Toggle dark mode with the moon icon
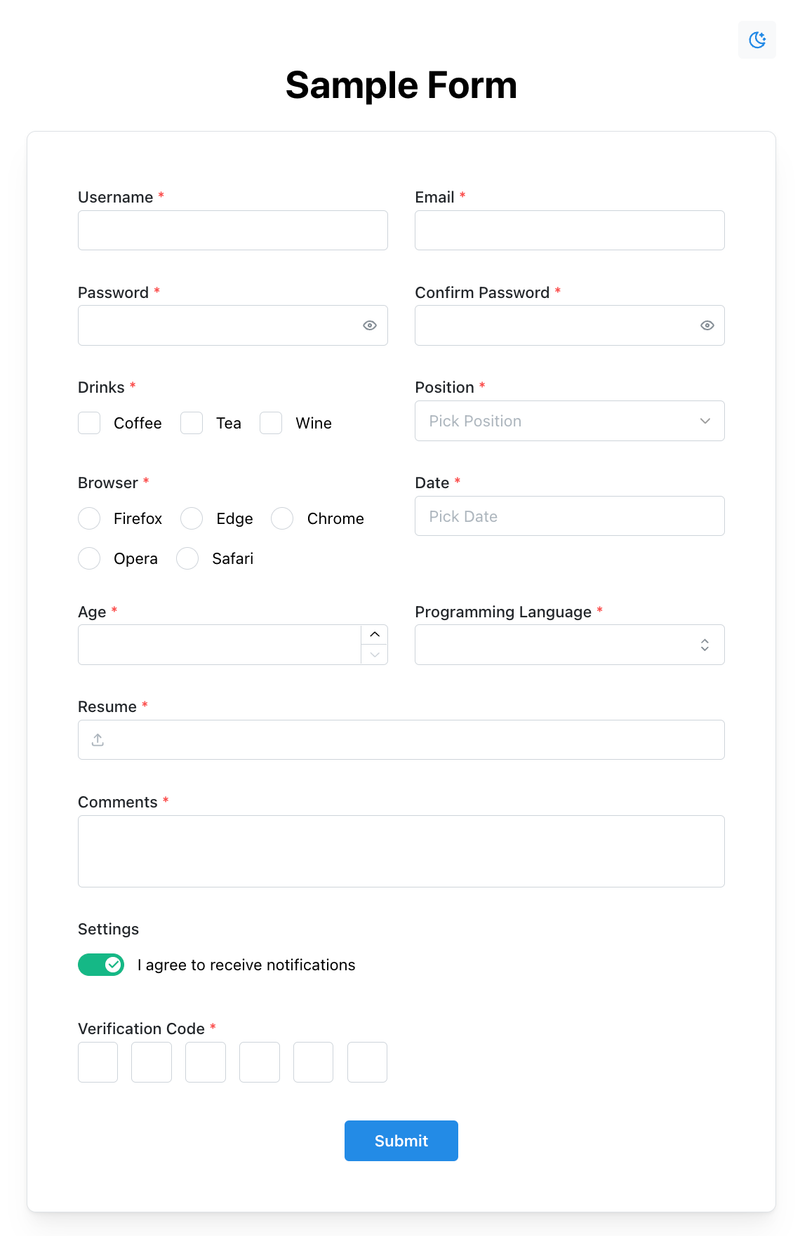 [757, 40]
